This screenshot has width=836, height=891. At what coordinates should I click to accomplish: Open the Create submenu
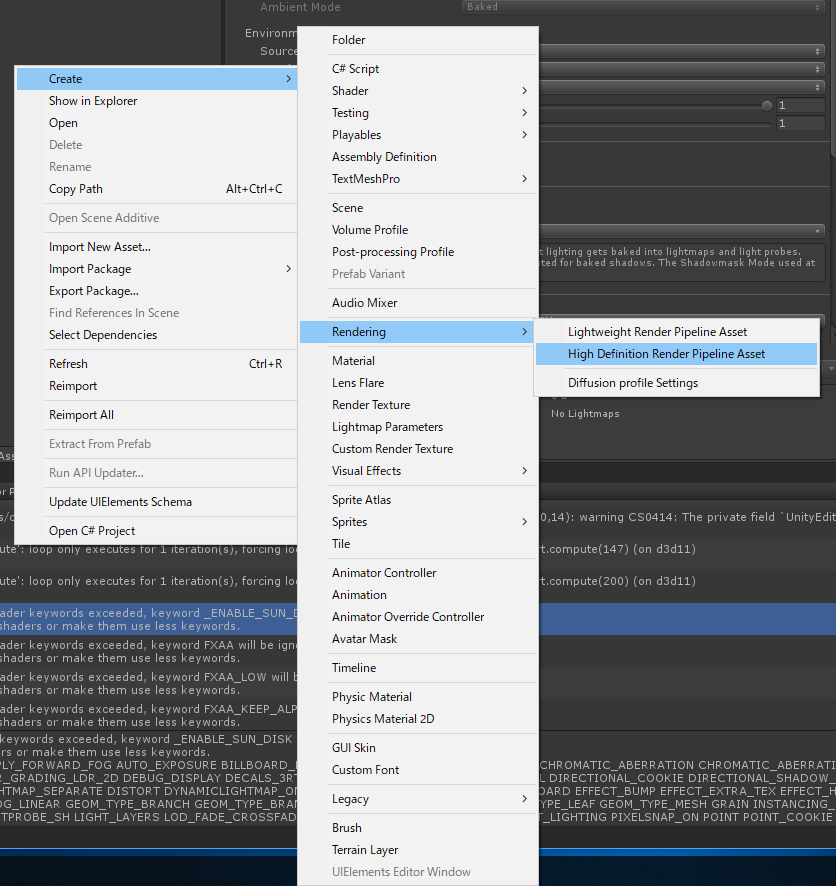(157, 78)
